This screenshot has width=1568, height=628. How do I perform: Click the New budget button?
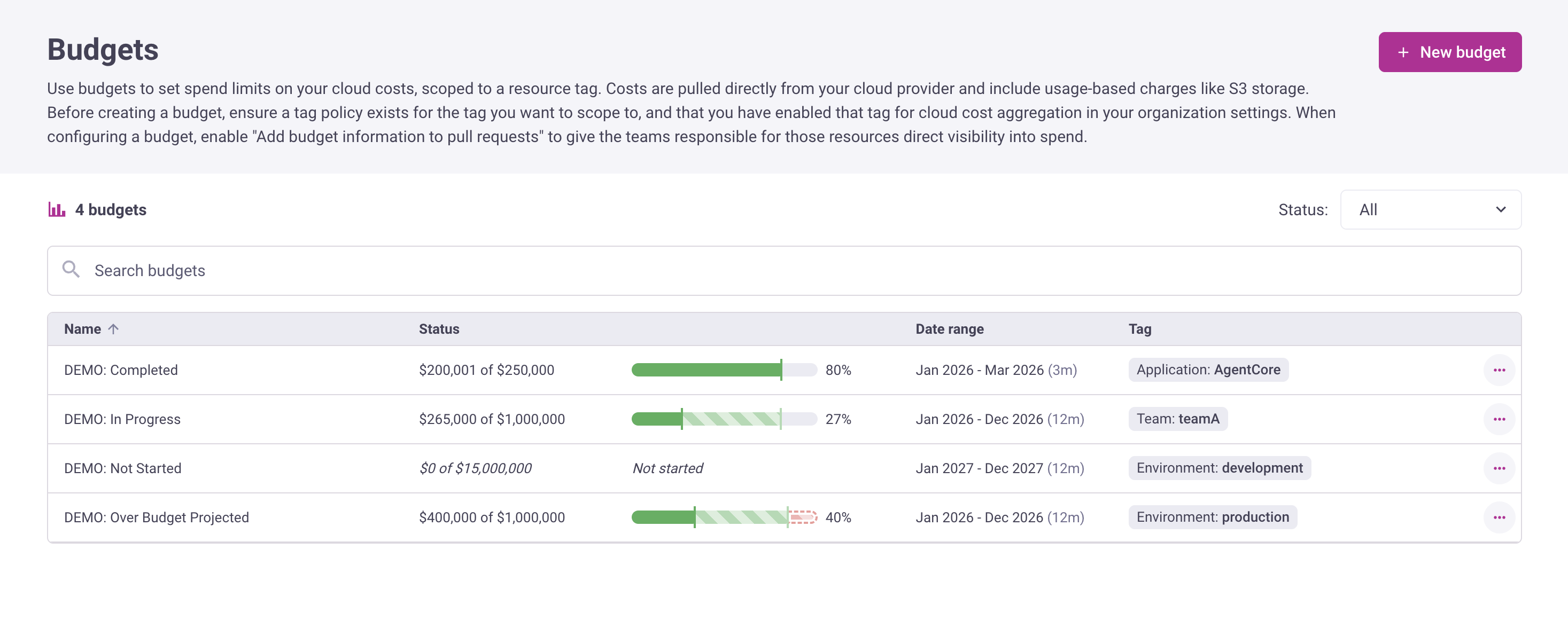pyautogui.click(x=1450, y=52)
